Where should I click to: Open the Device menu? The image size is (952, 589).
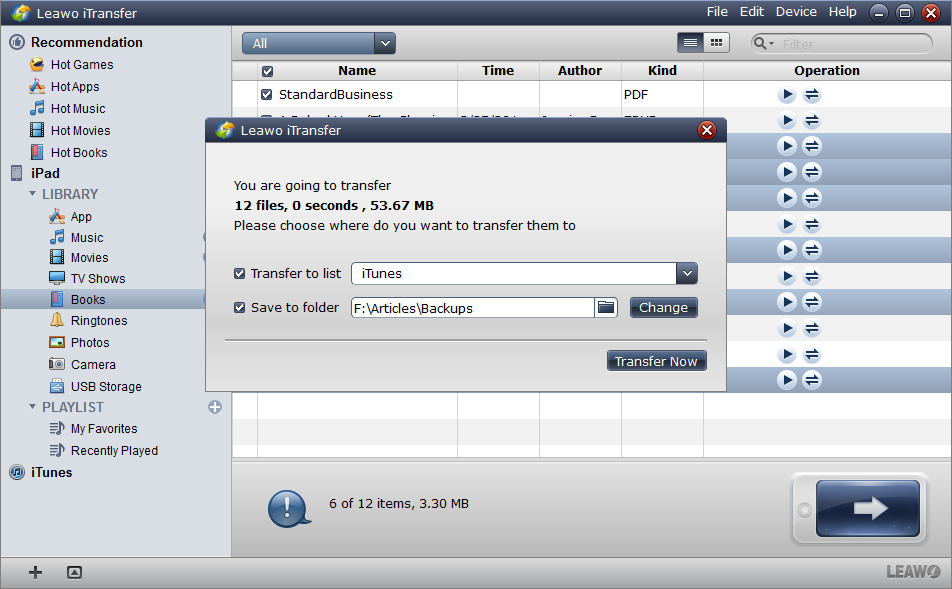(x=796, y=12)
